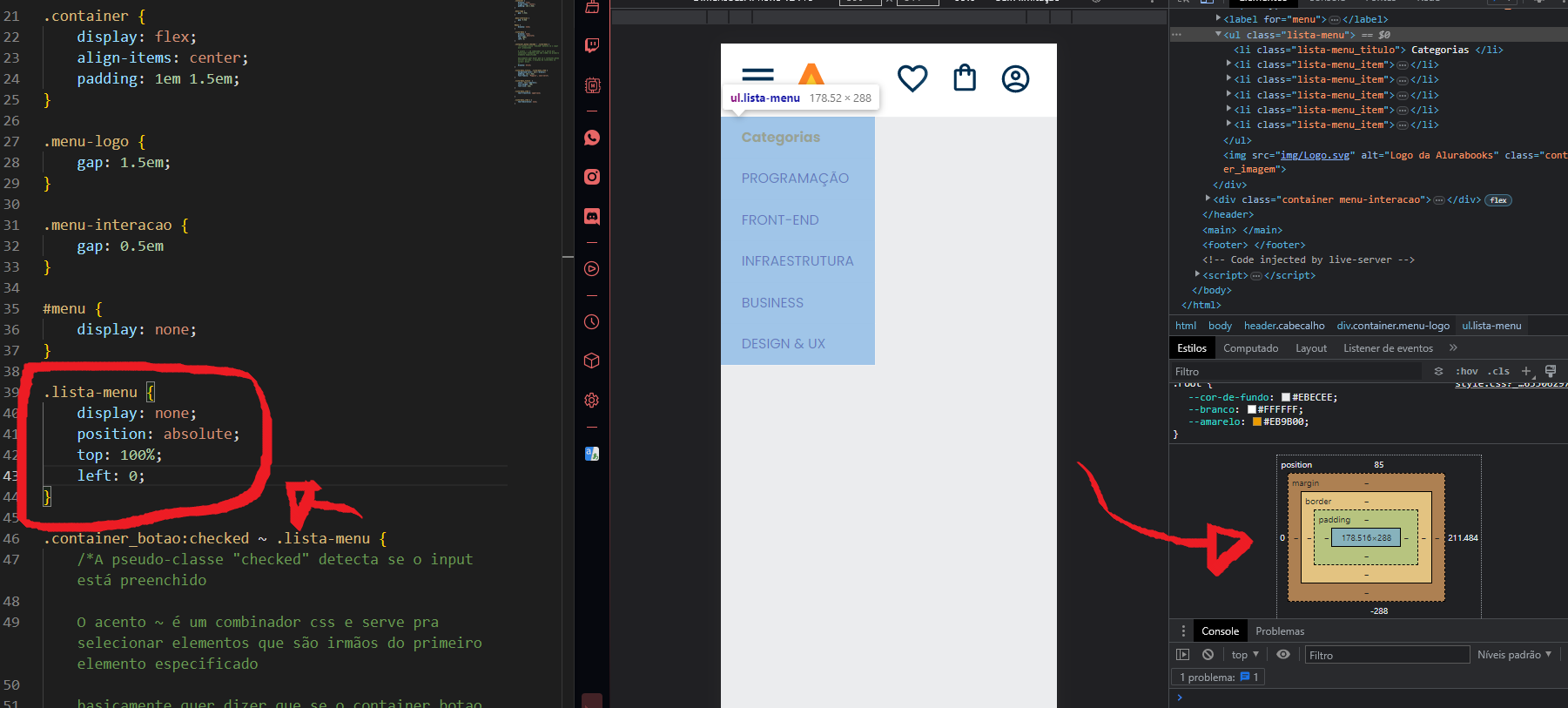This screenshot has height=708, width=1568.
Task: Switch to the Computado tab
Action: pyautogui.click(x=1250, y=348)
